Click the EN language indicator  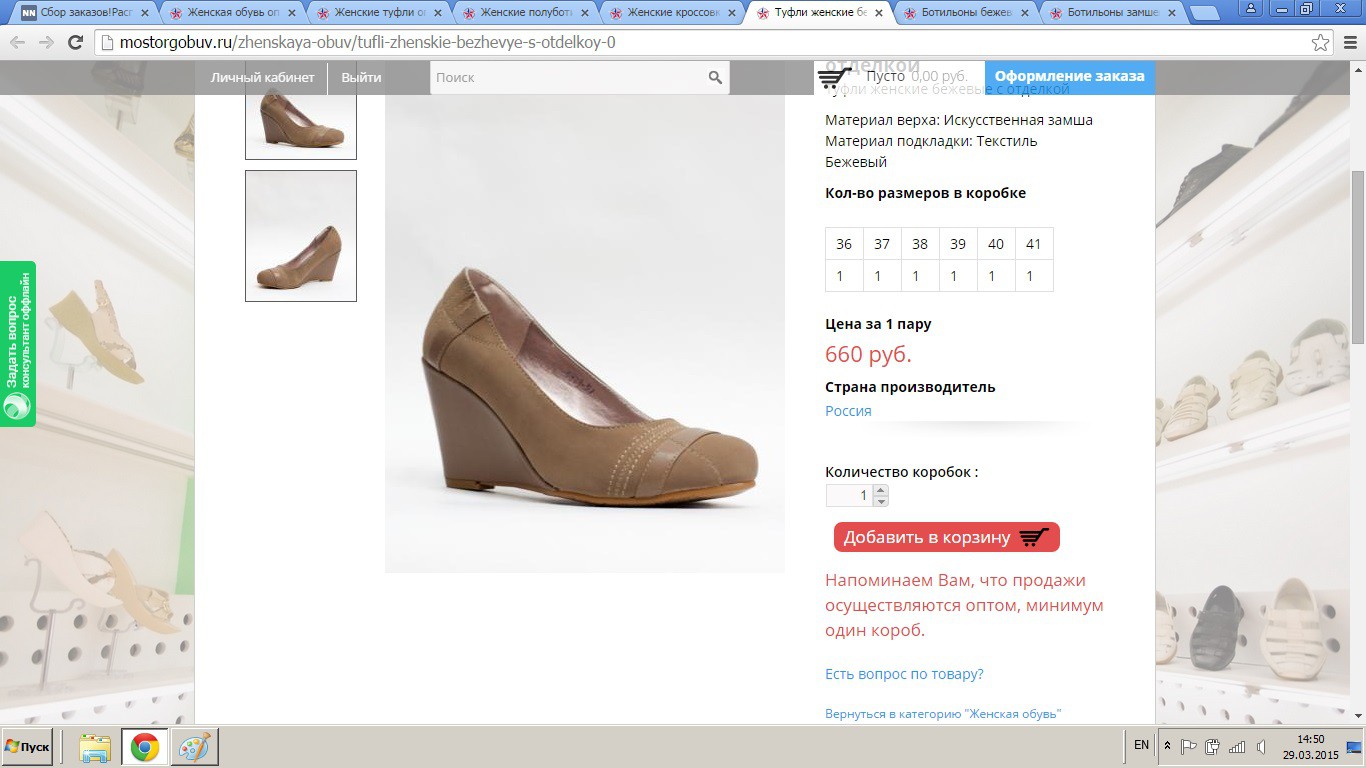tap(1142, 745)
